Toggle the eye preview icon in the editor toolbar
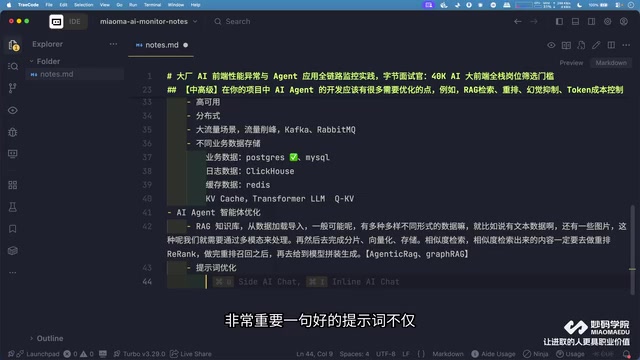The height and width of the screenshot is (360, 640). coord(551,45)
